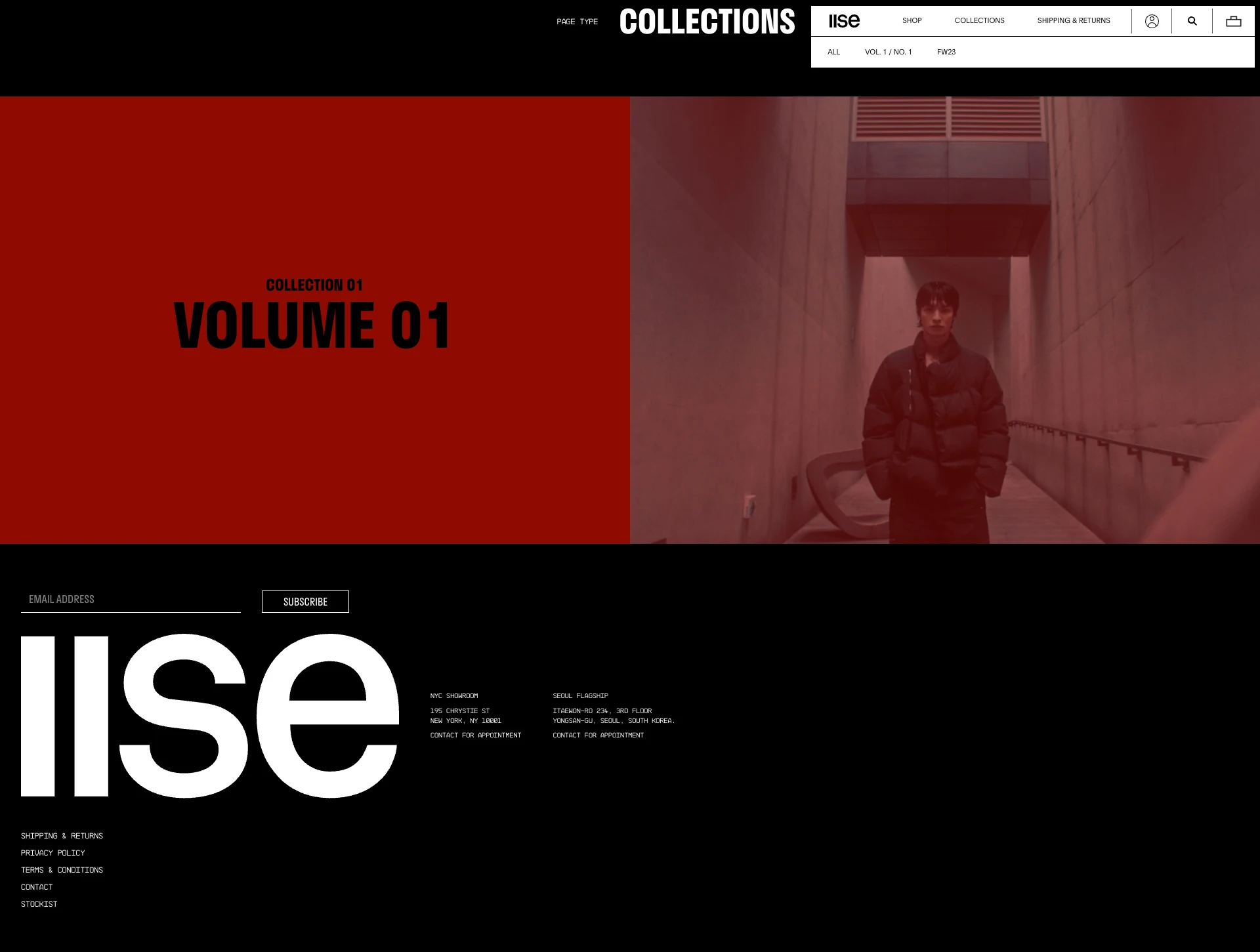Toggle TERMS & CONDITIONS footer link

[x=62, y=870]
